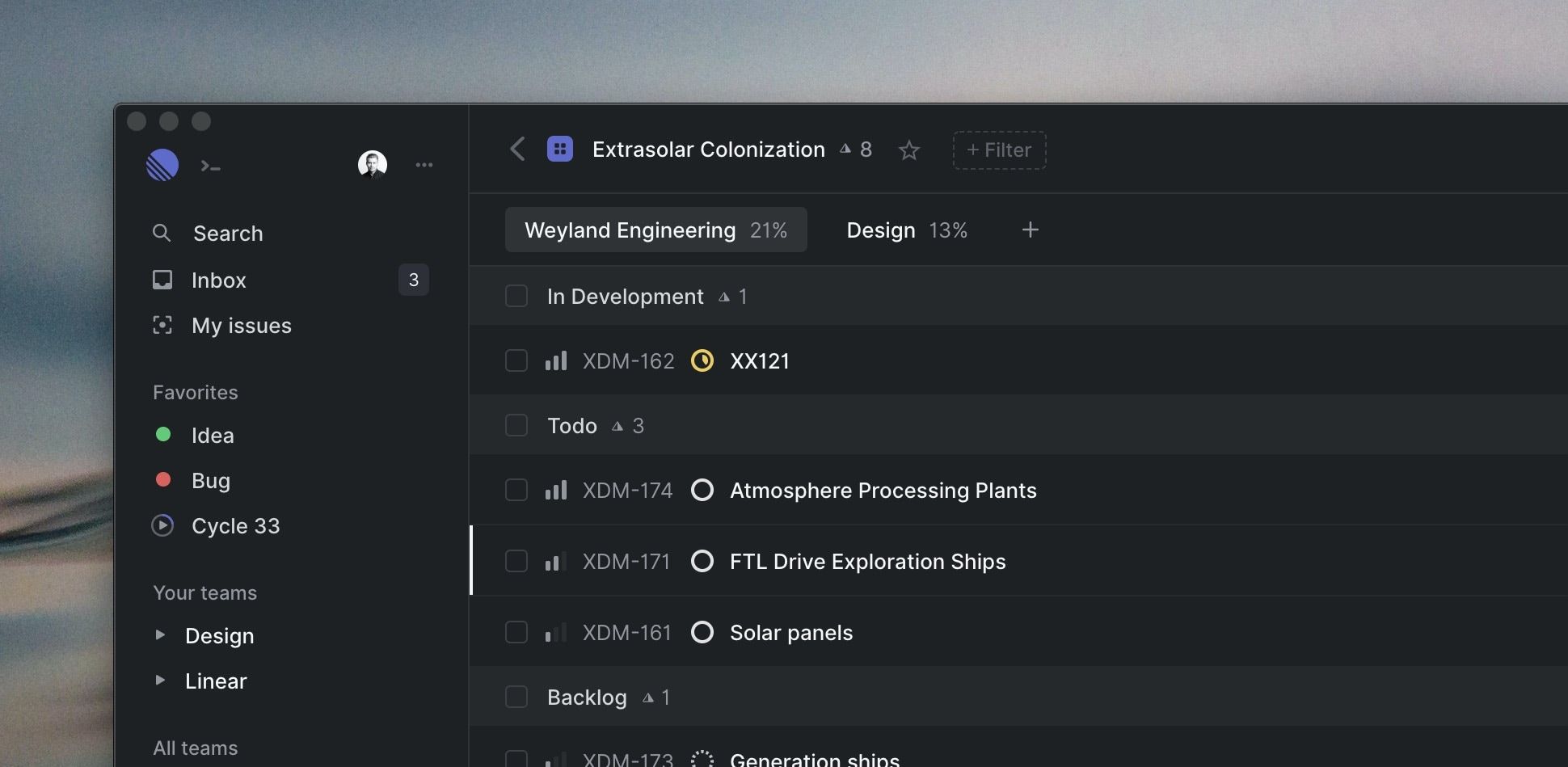The image size is (1568, 767).
Task: Click the Extrasolar Colonization project icon
Action: pyautogui.click(x=560, y=150)
